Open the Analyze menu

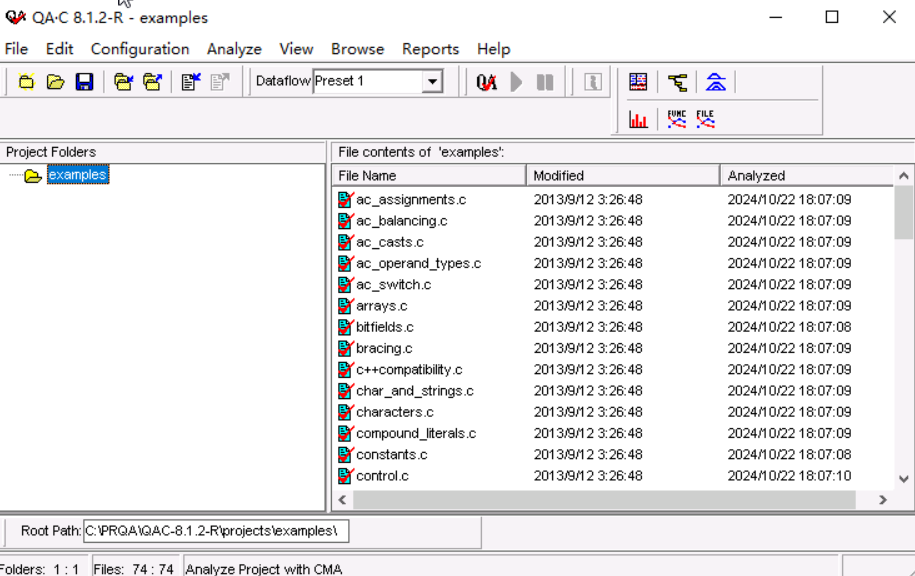pos(234,49)
